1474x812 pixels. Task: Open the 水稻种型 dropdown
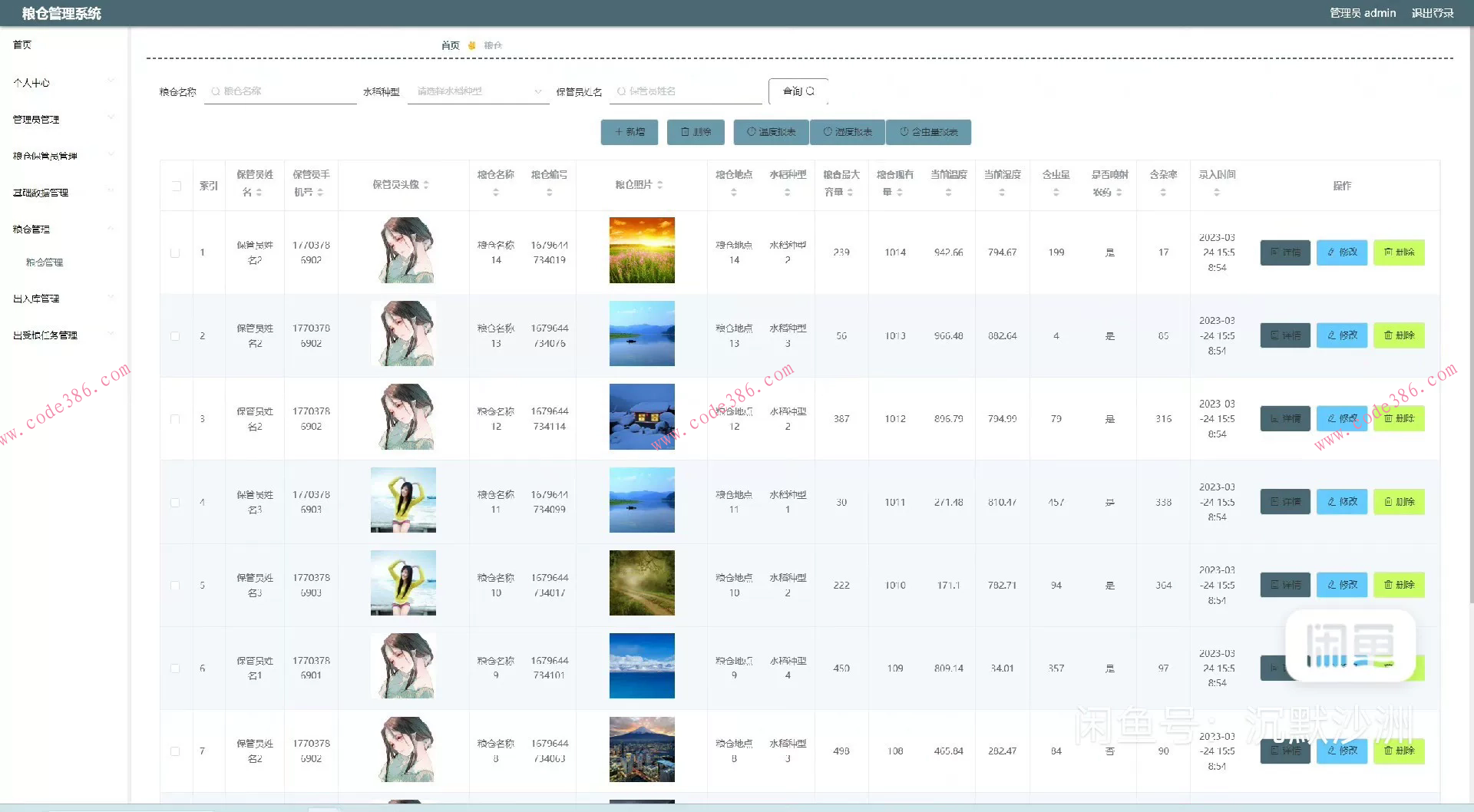pyautogui.click(x=478, y=91)
